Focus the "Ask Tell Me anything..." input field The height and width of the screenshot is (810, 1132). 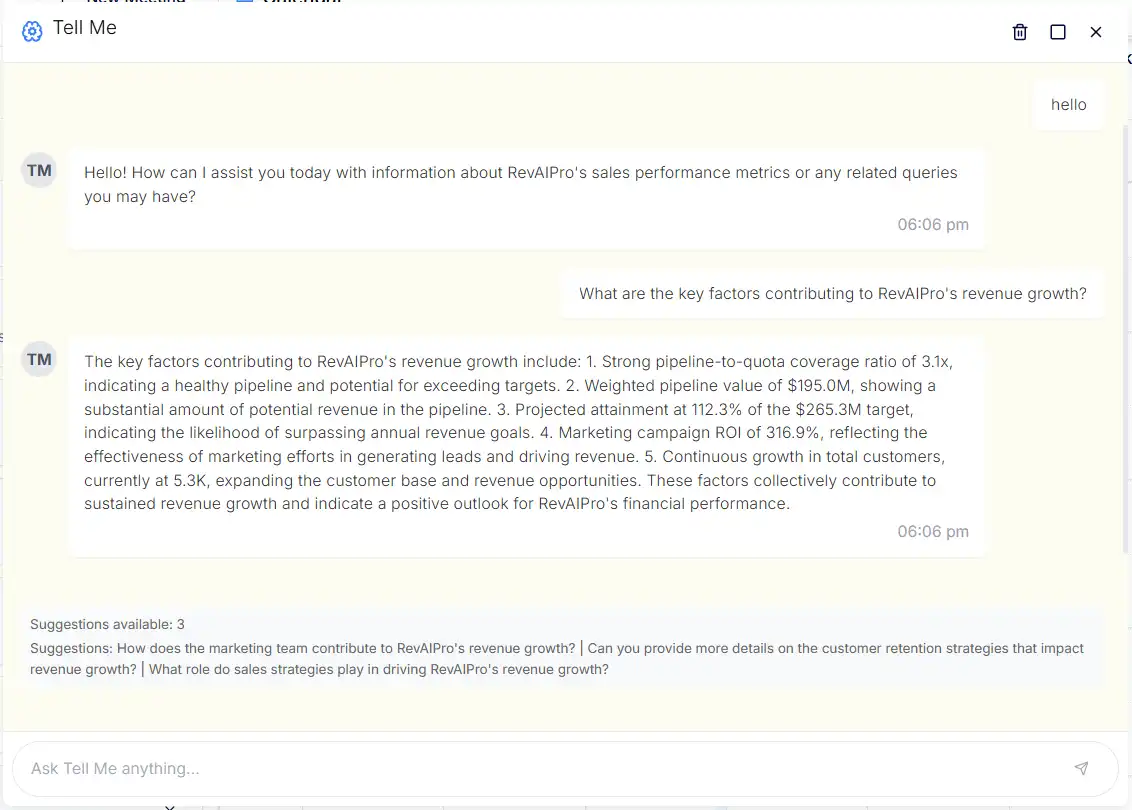540,768
